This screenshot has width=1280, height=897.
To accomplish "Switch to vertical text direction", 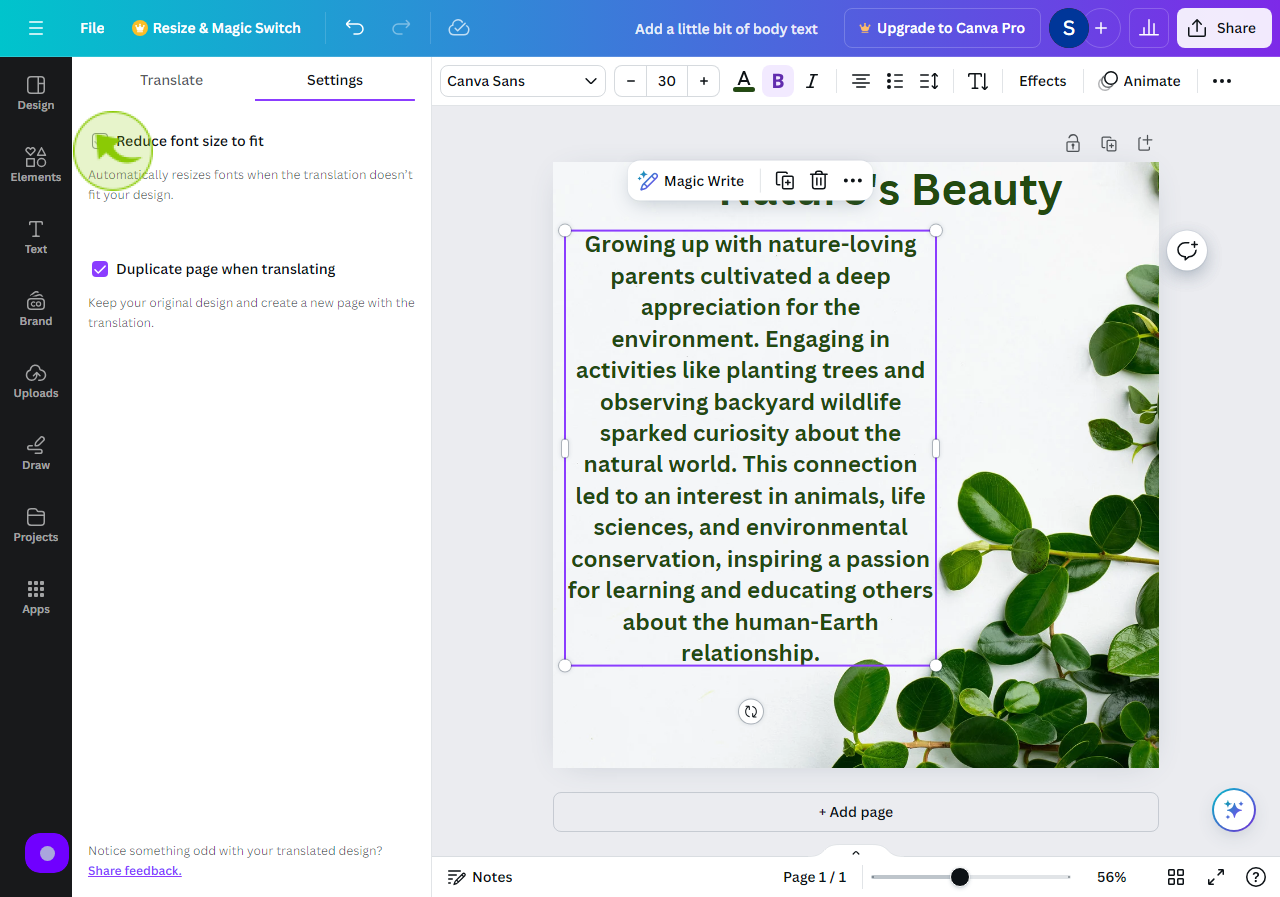I will click(978, 81).
